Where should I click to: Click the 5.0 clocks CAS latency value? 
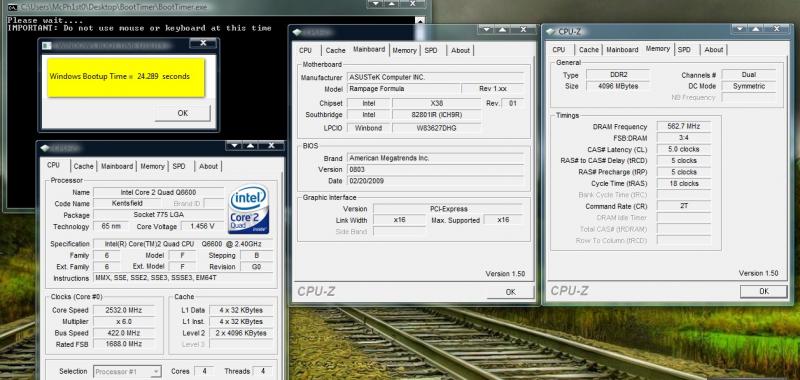(684, 149)
